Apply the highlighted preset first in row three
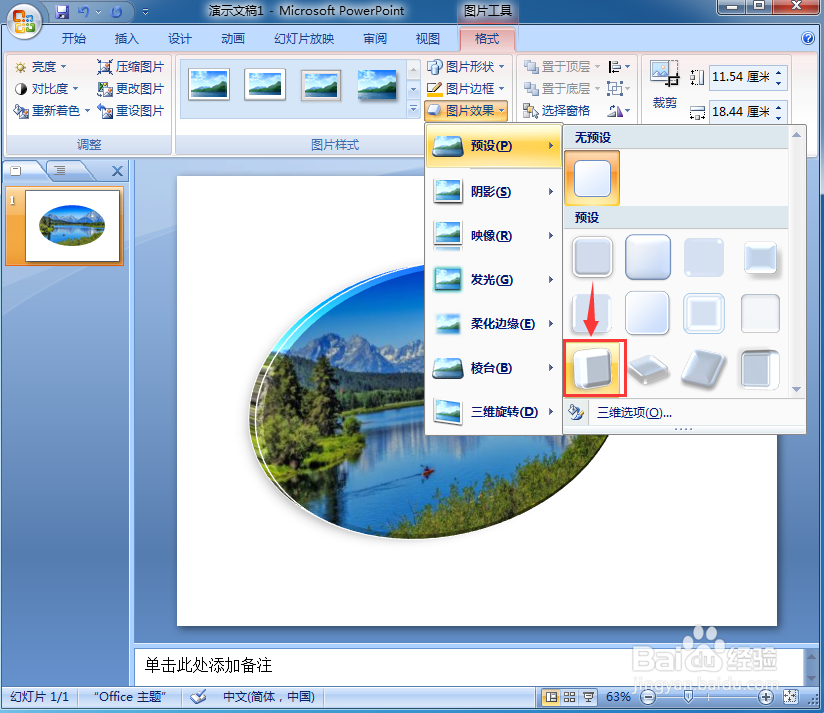The image size is (824, 713). coord(594,368)
